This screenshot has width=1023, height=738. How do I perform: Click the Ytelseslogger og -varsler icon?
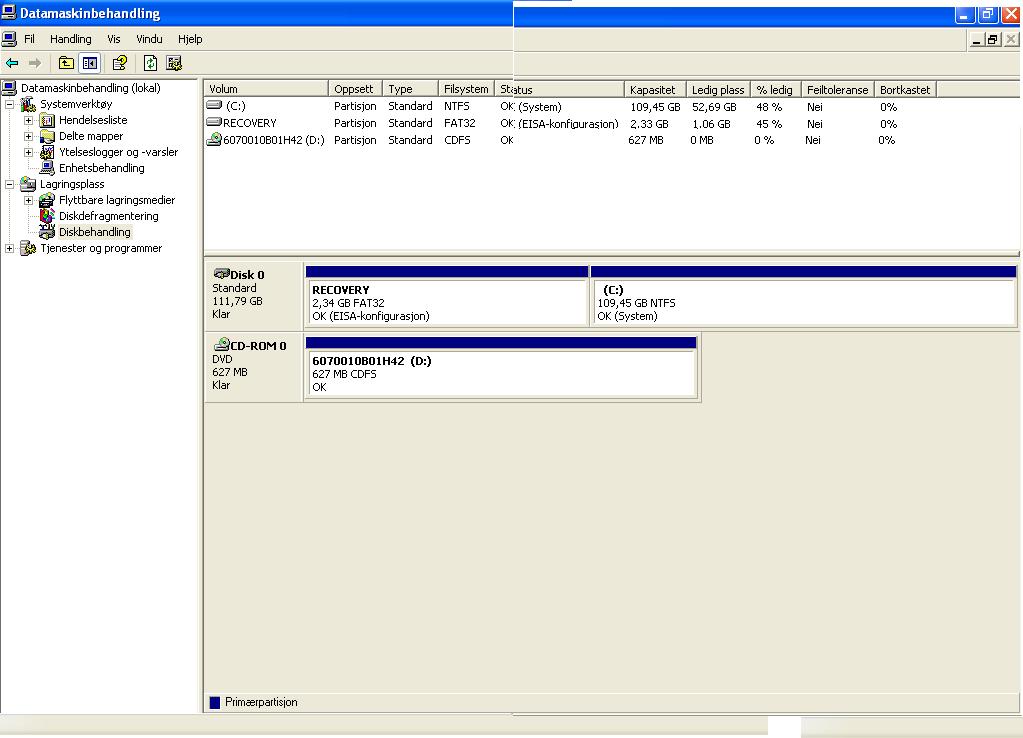pyautogui.click(x=47, y=152)
